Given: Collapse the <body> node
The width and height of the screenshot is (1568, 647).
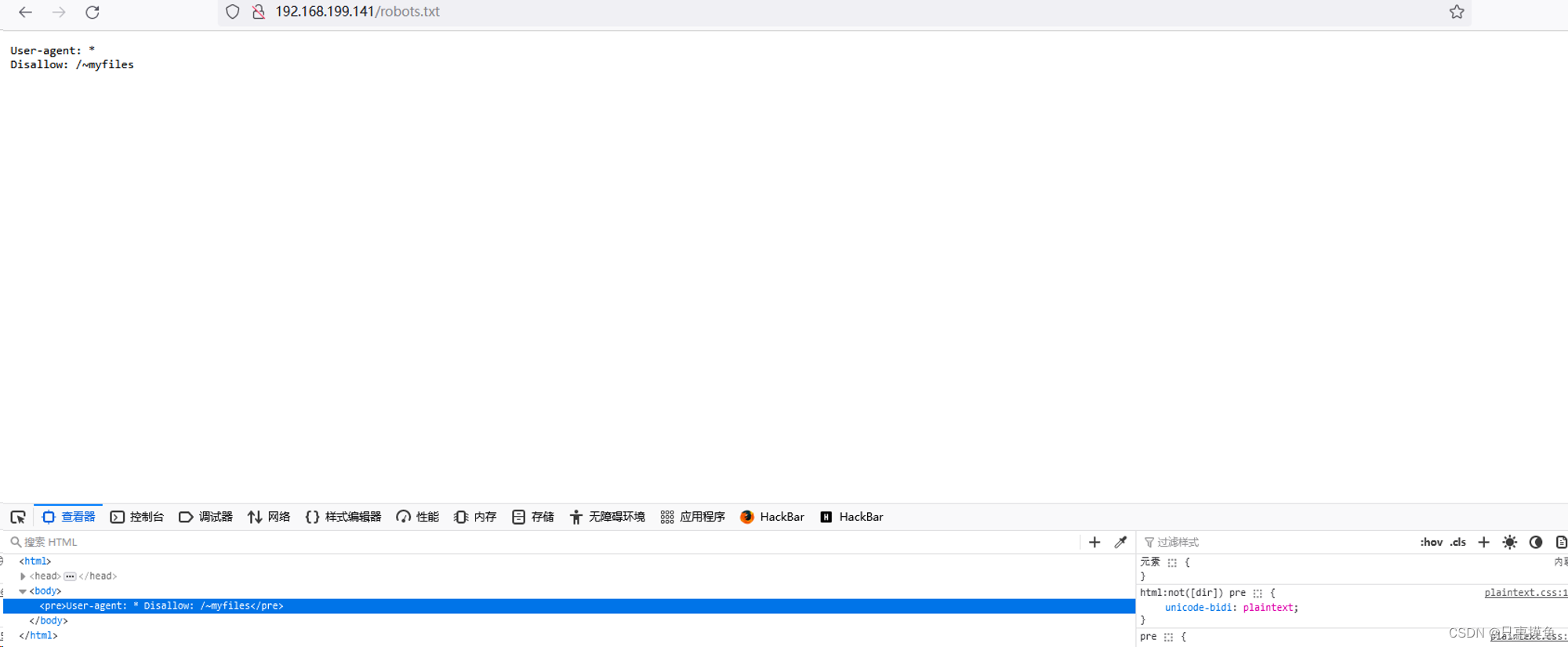Looking at the screenshot, I should pos(23,591).
